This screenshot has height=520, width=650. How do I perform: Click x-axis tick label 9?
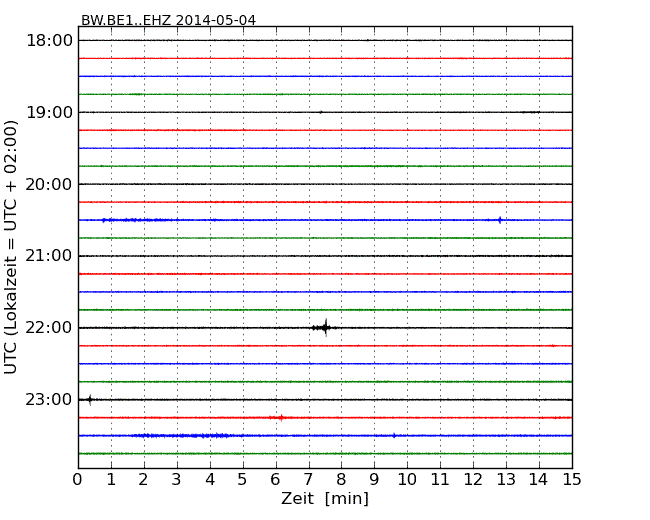(x=374, y=480)
